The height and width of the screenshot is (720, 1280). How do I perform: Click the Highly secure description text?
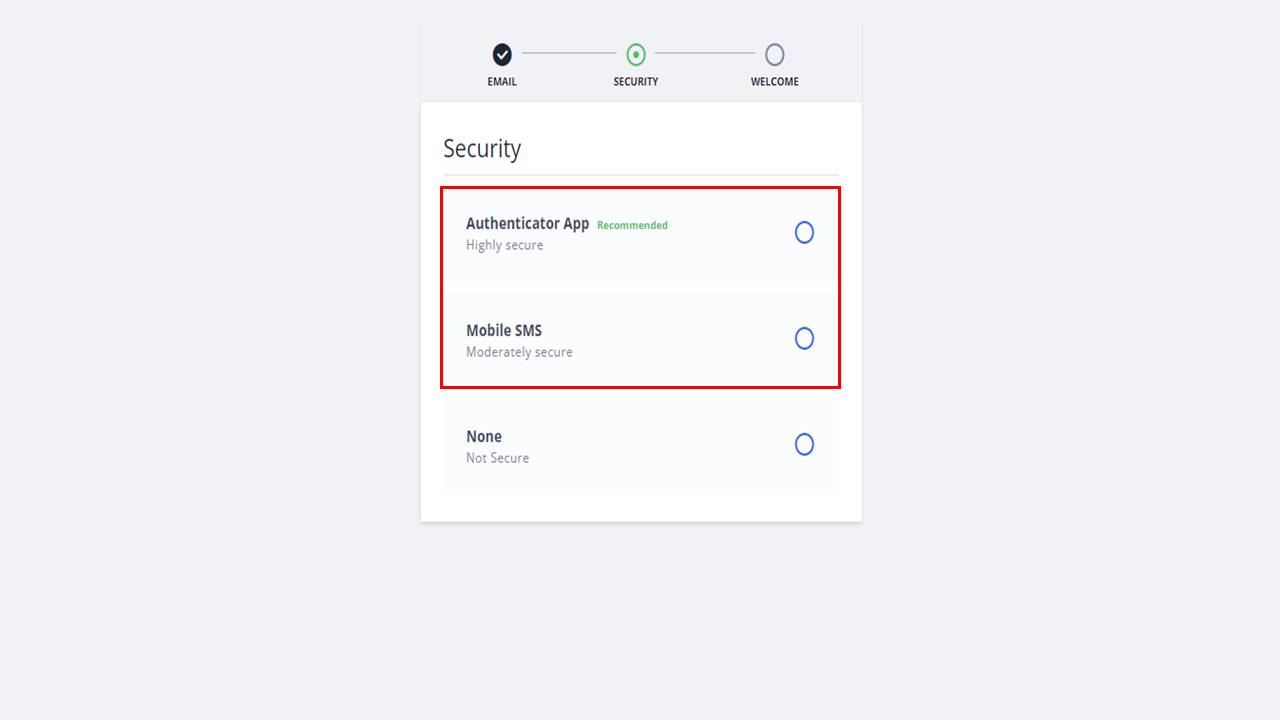tap(505, 246)
